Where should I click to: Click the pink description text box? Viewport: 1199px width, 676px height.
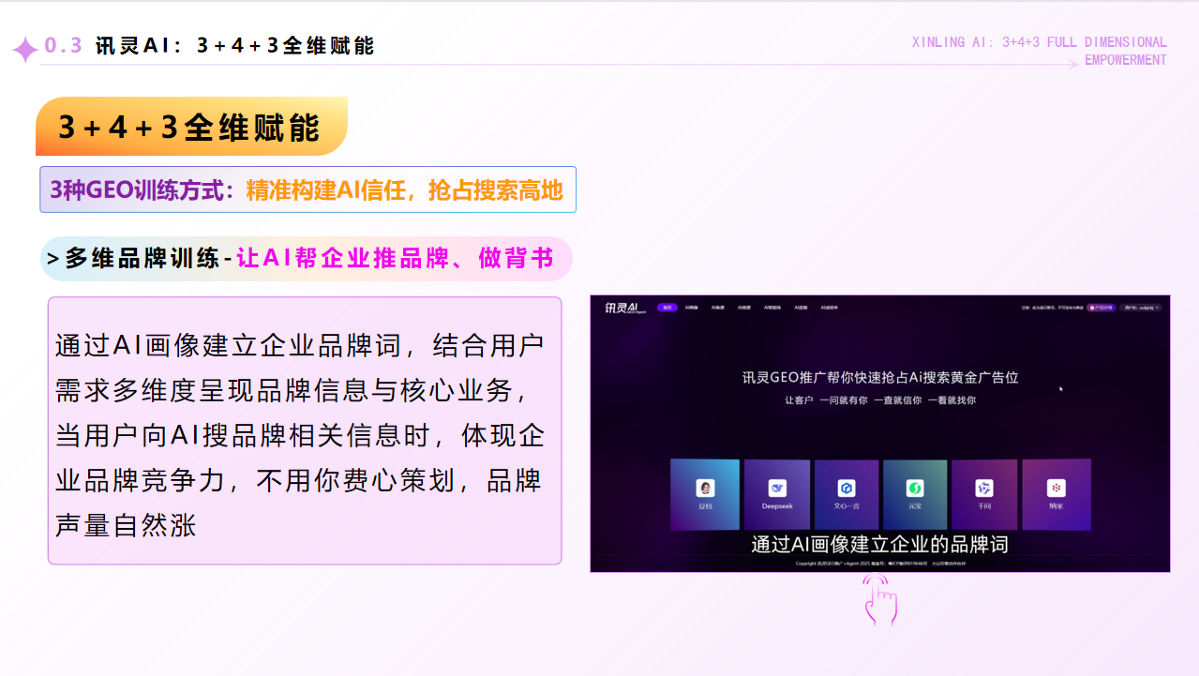(x=304, y=430)
